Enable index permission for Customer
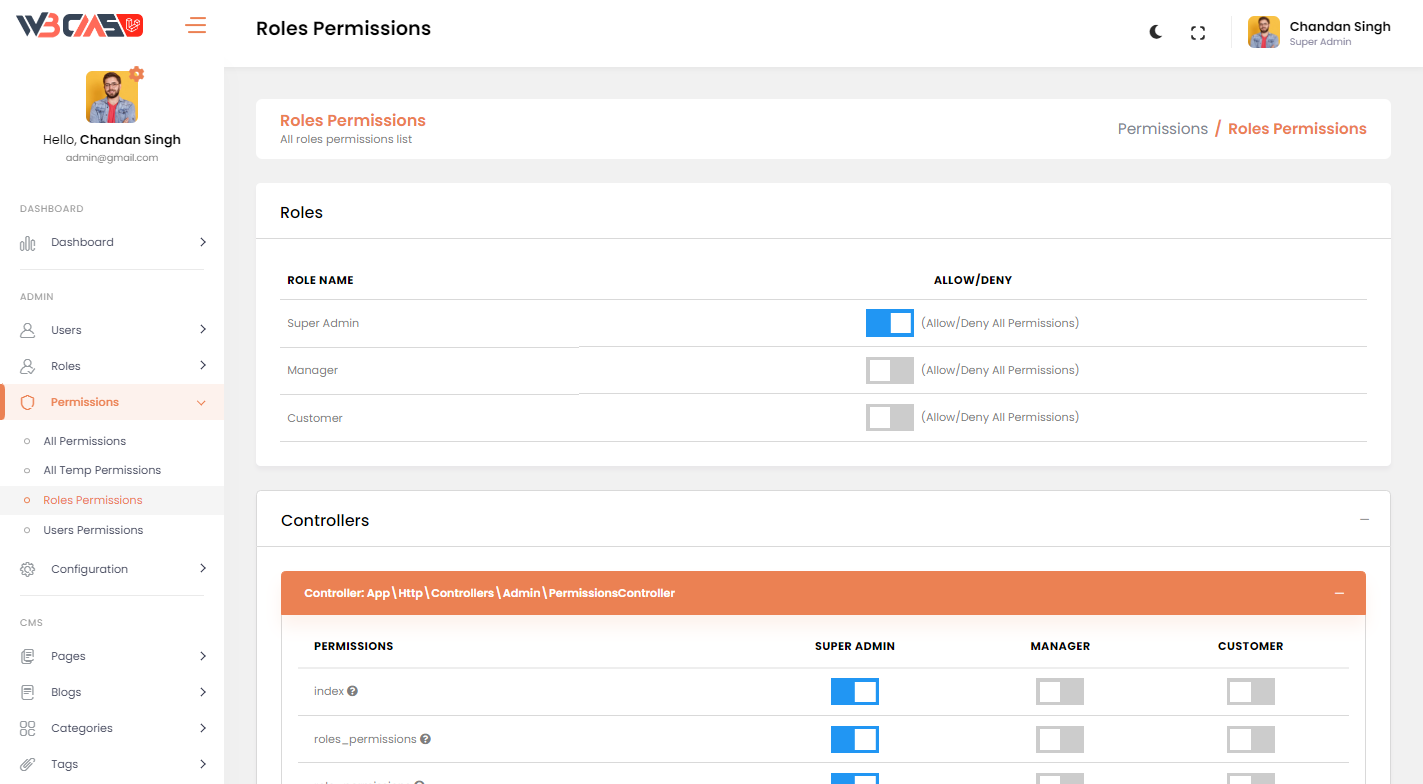Image resolution: width=1423 pixels, height=784 pixels. tap(1250, 692)
